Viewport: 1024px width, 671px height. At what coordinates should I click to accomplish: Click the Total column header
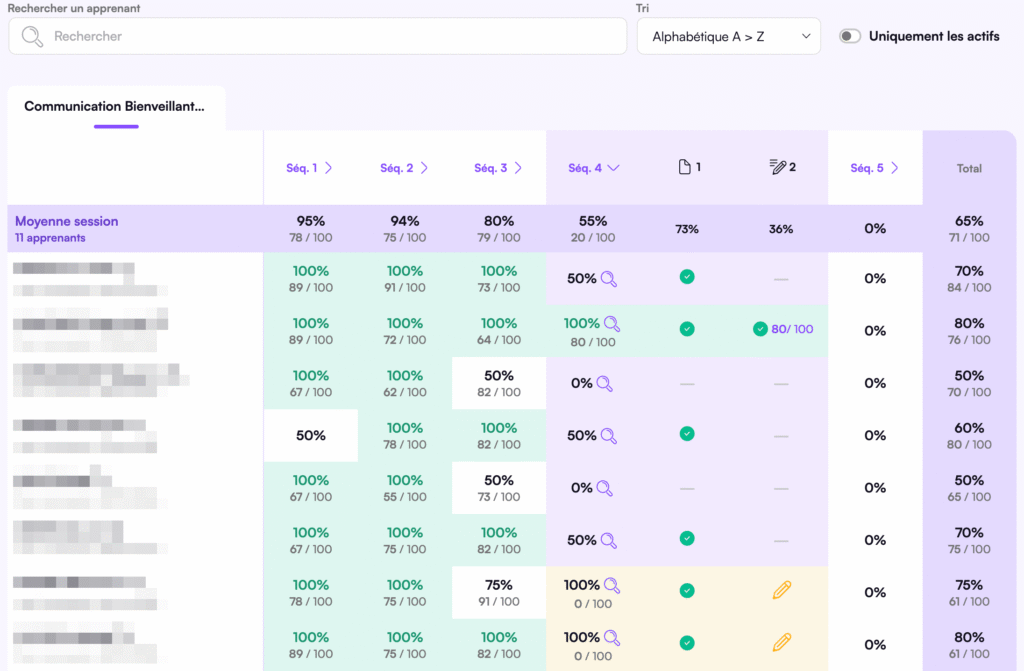(969, 169)
